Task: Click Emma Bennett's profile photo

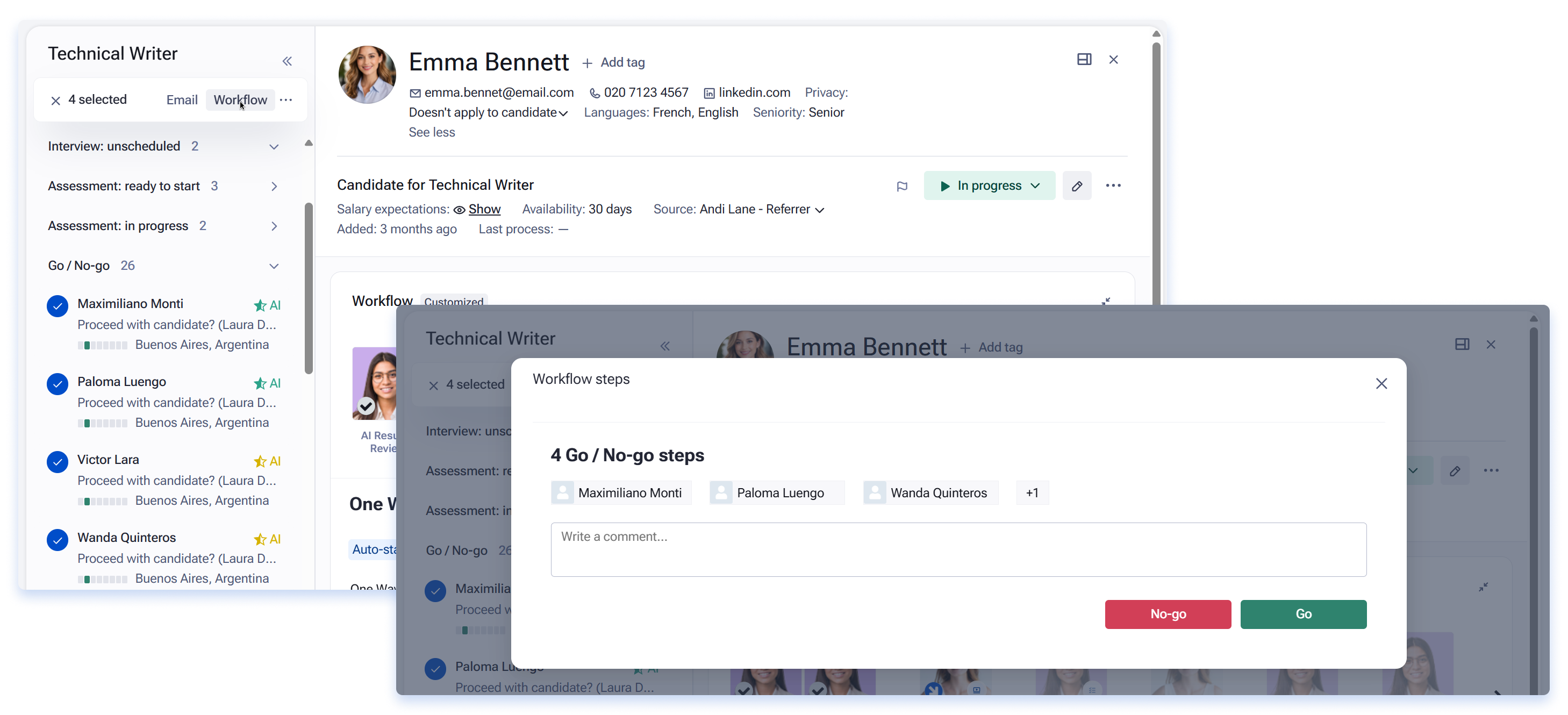Action: [367, 75]
